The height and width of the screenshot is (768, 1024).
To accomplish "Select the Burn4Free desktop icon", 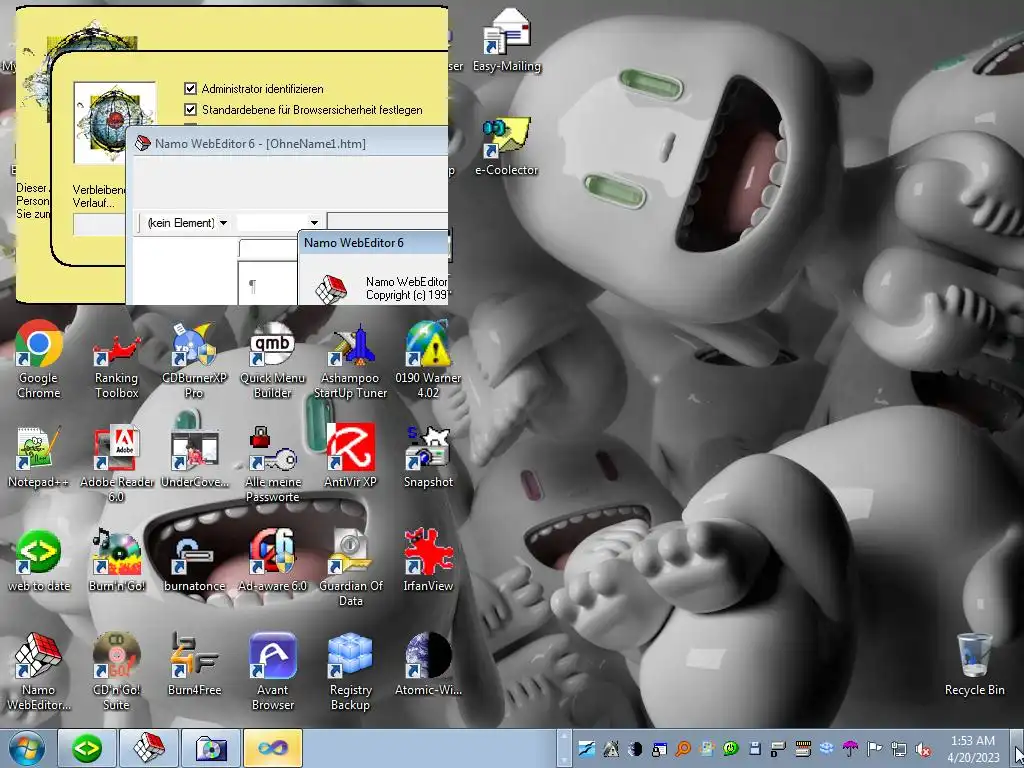I will (x=194, y=664).
